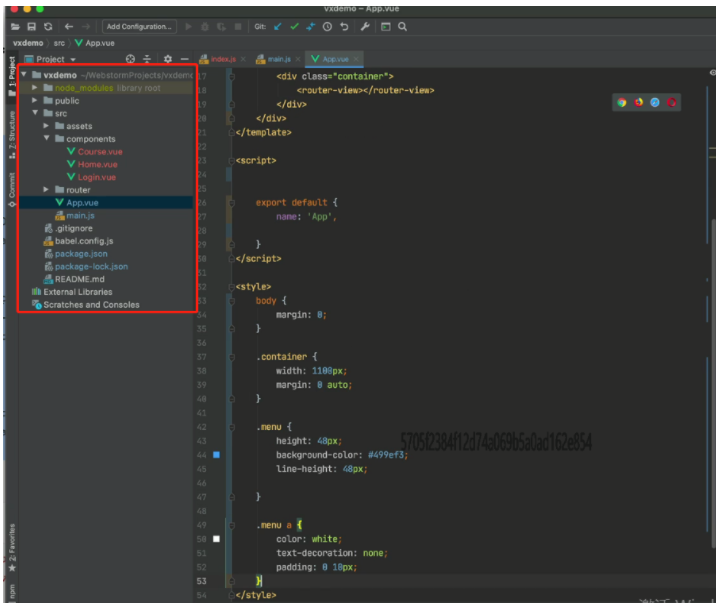Close the main.js tab
The width and height of the screenshot is (716, 605).
point(298,59)
